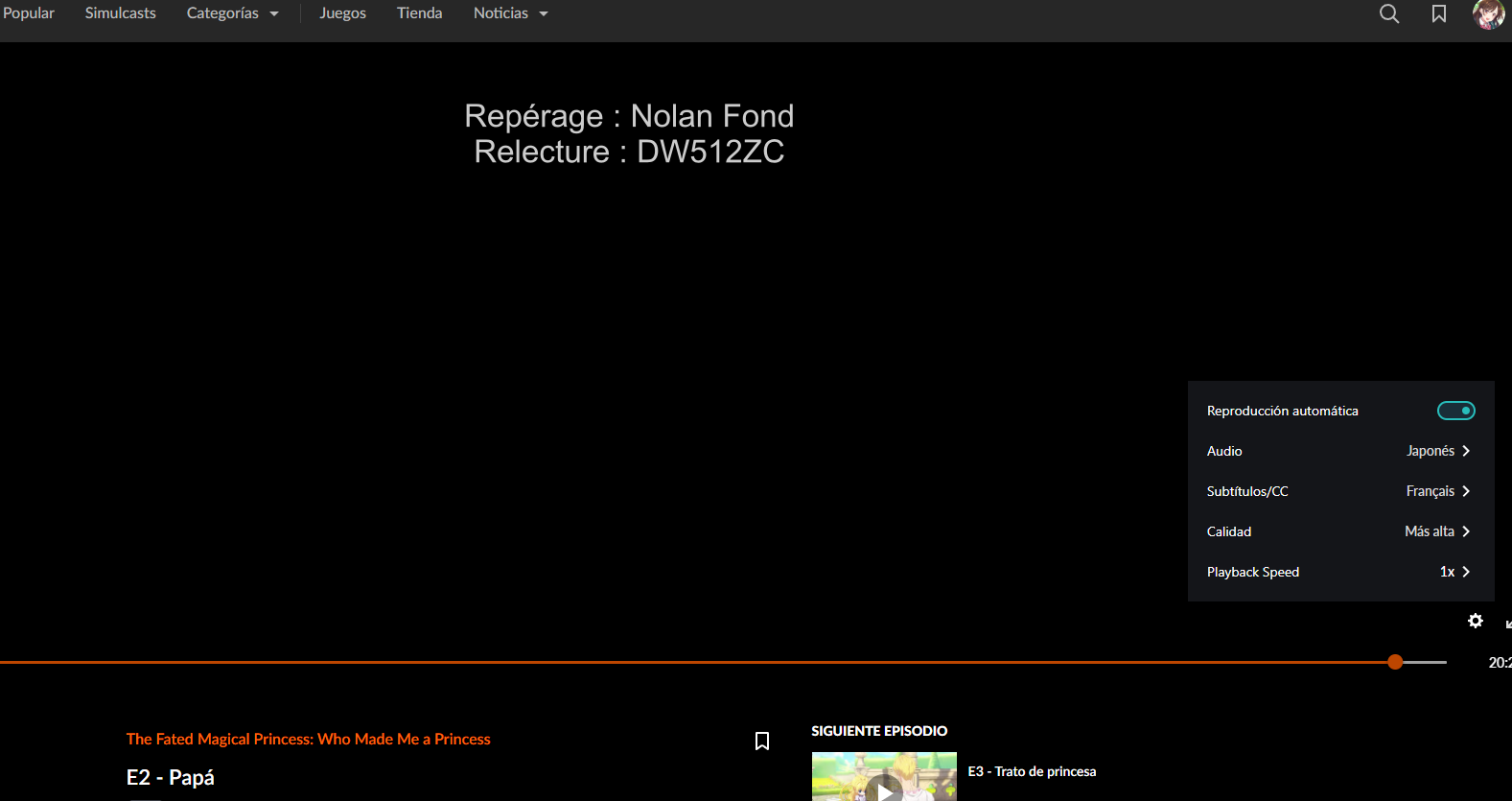Open the Juegos menu item
The height and width of the screenshot is (801, 1512).
tap(342, 13)
